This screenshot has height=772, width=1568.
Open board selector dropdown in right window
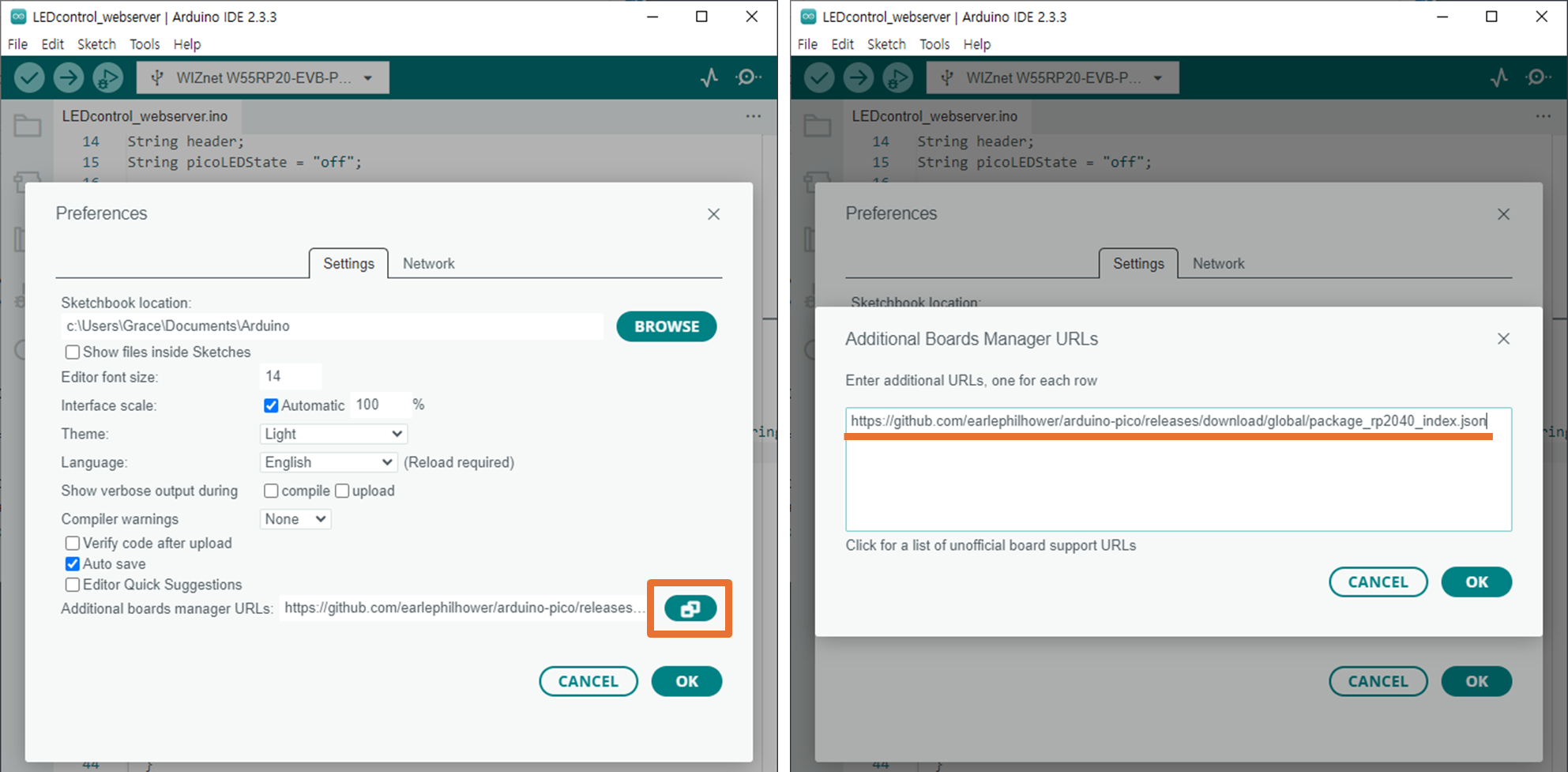click(x=1053, y=77)
